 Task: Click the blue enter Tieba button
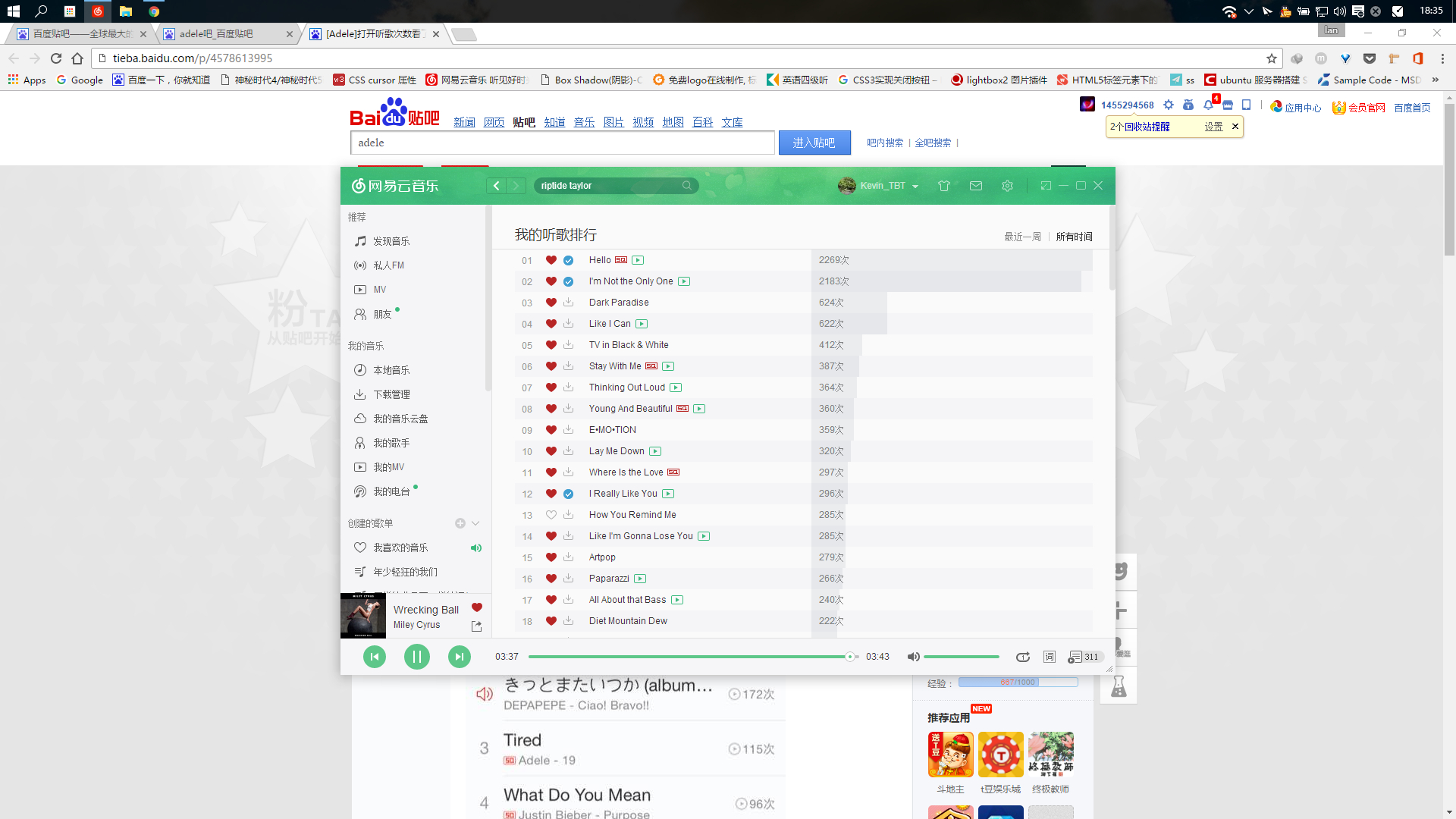coord(814,143)
